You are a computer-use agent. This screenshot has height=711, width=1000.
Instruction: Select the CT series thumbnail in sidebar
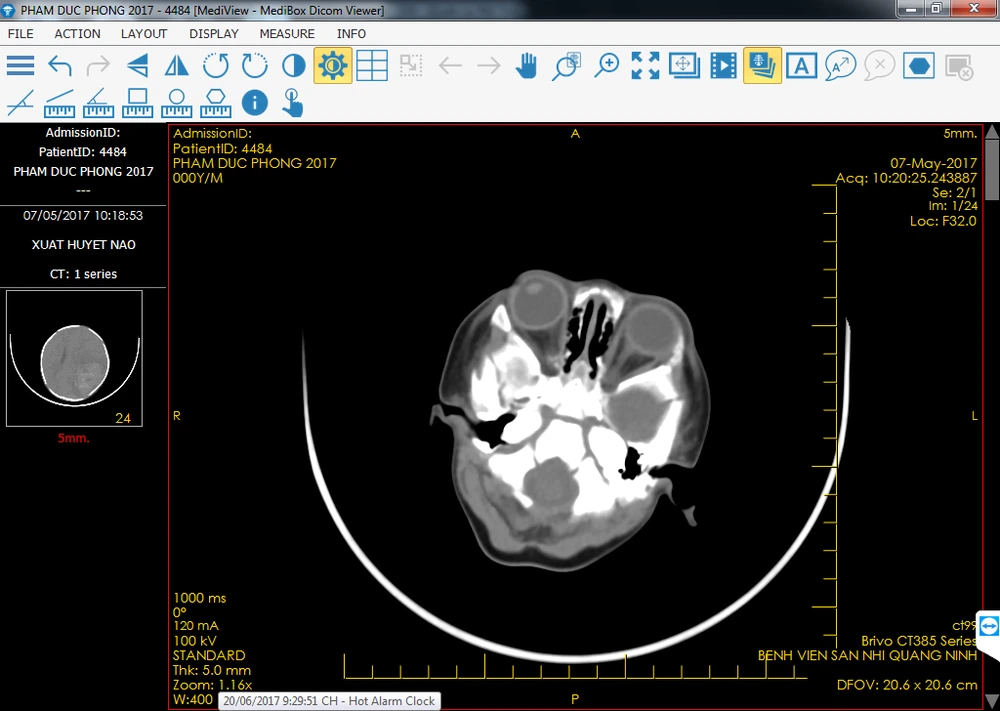click(x=74, y=358)
